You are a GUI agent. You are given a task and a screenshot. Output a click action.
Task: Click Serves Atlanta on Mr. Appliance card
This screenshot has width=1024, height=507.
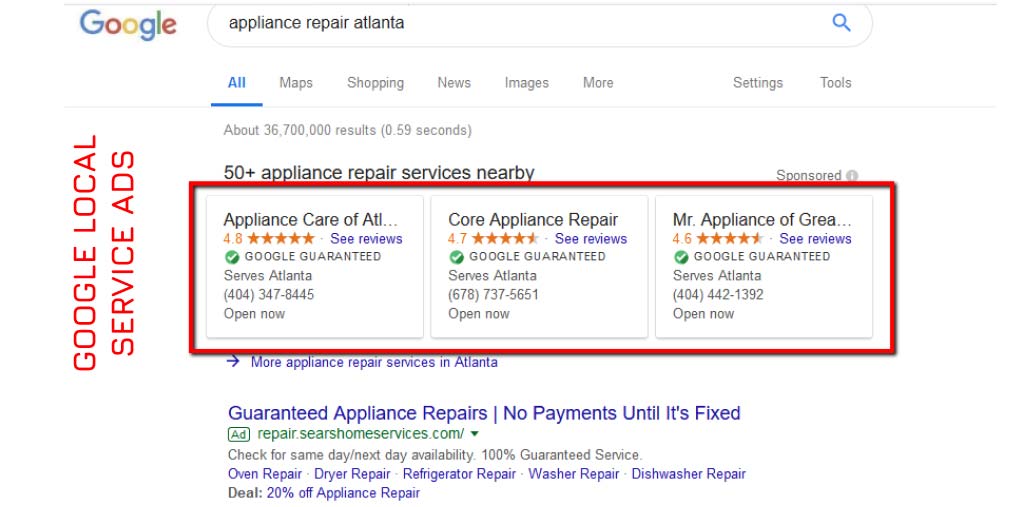(x=717, y=276)
